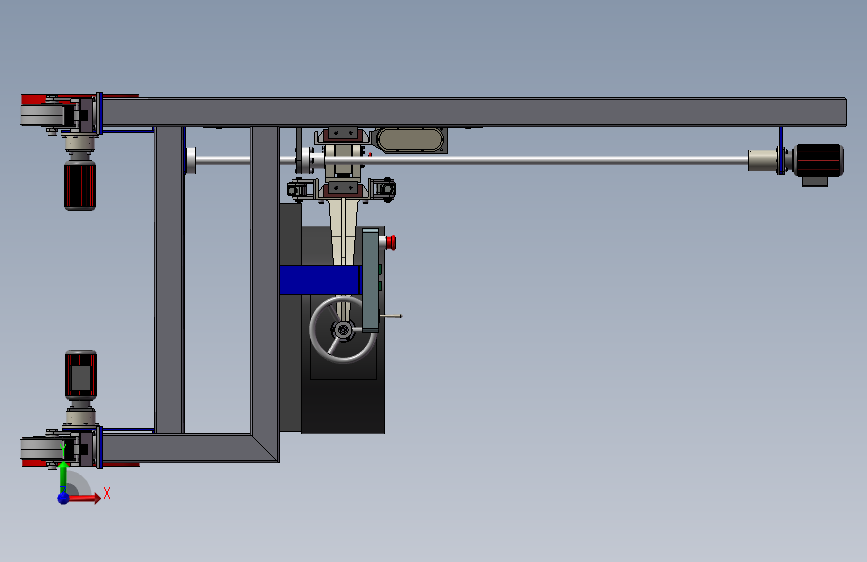The height and width of the screenshot is (562, 867).
Task: Select the leftmost vertical grey frame column
Action: (169, 279)
